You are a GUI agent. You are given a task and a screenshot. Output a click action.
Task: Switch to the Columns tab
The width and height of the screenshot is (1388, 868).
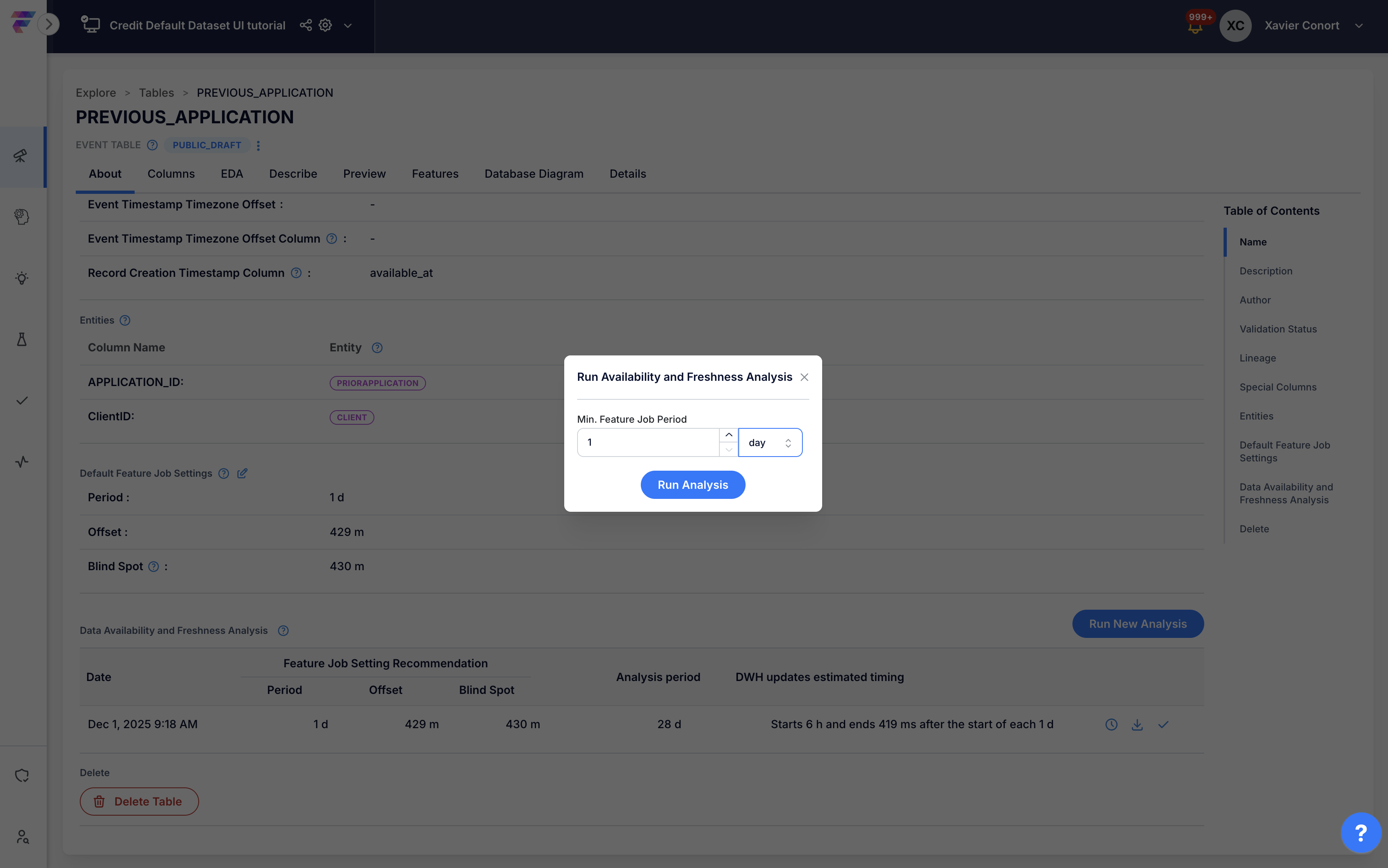pos(171,174)
